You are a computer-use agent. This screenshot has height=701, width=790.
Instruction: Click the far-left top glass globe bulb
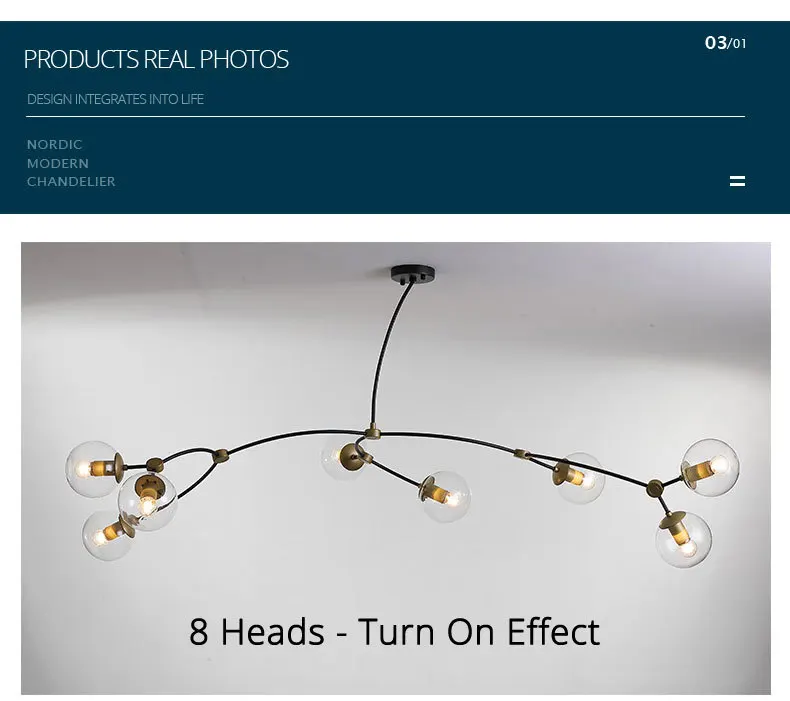(93, 469)
